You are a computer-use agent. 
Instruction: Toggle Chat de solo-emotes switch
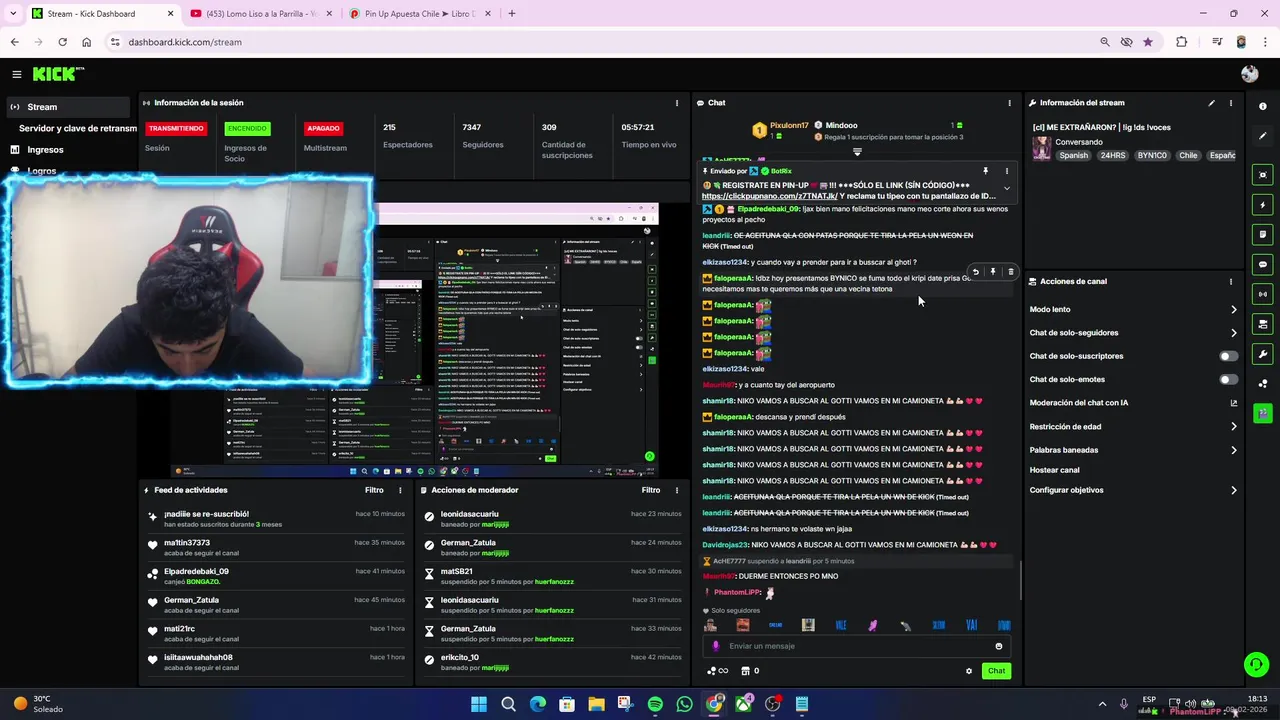(1228, 380)
